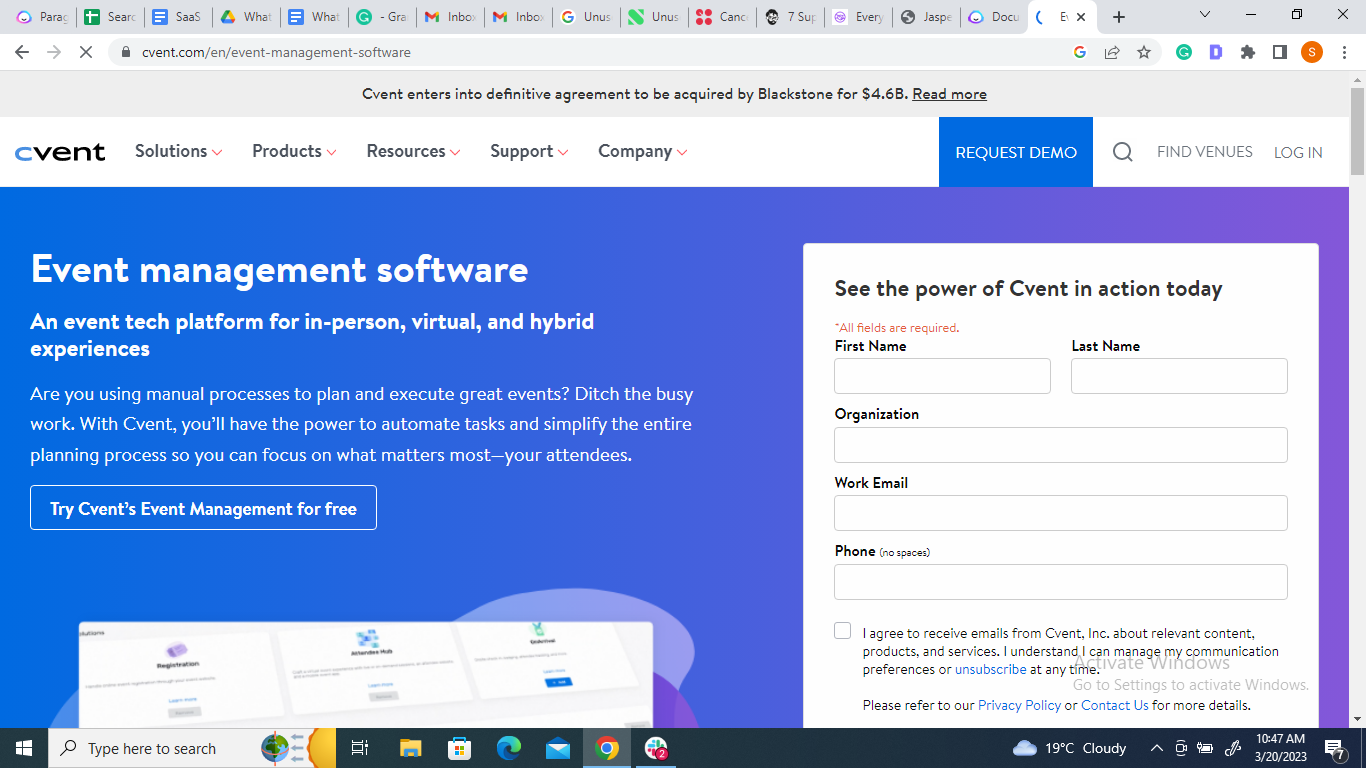Open the orange S profile avatar

click(1312, 52)
